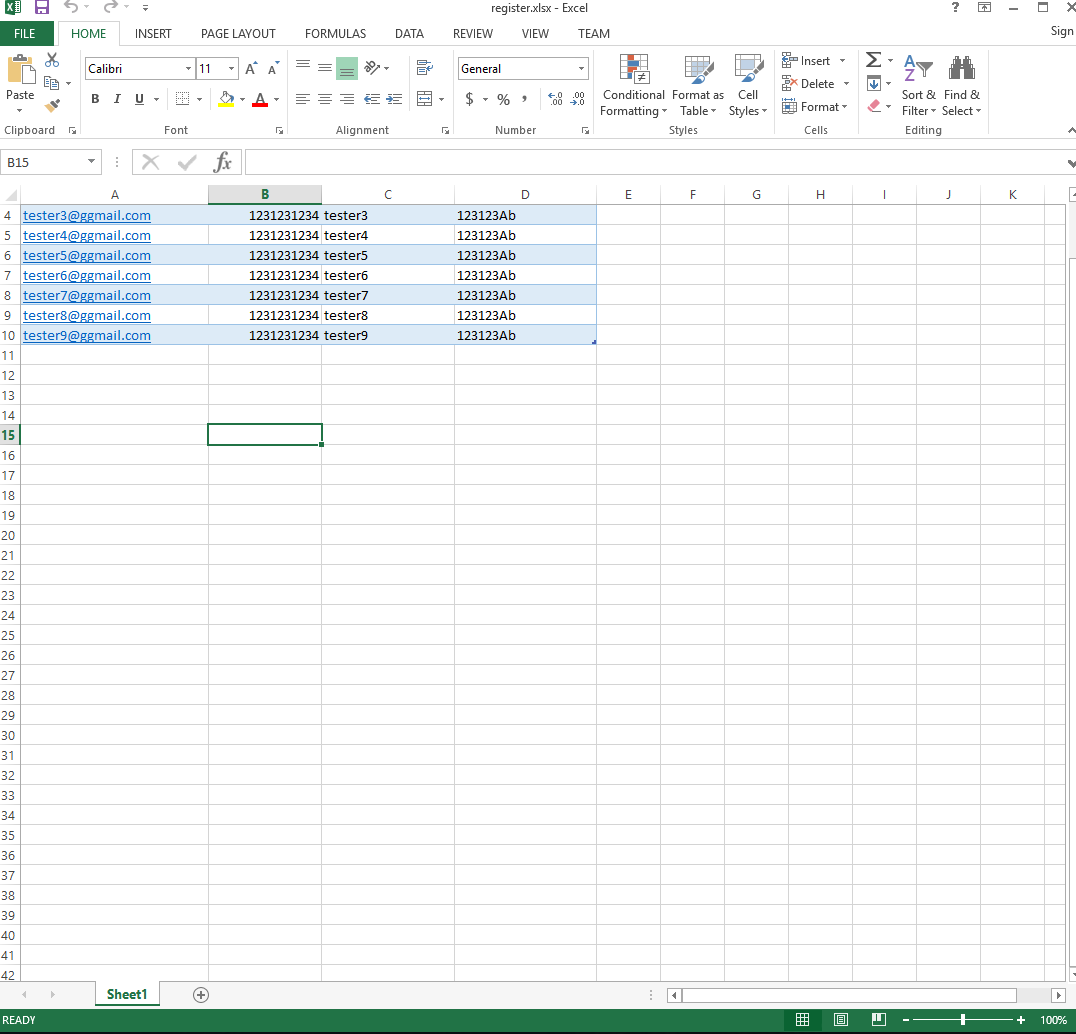Apply Percent Style number format
Image resolution: width=1076 pixels, height=1034 pixels.
coord(503,99)
